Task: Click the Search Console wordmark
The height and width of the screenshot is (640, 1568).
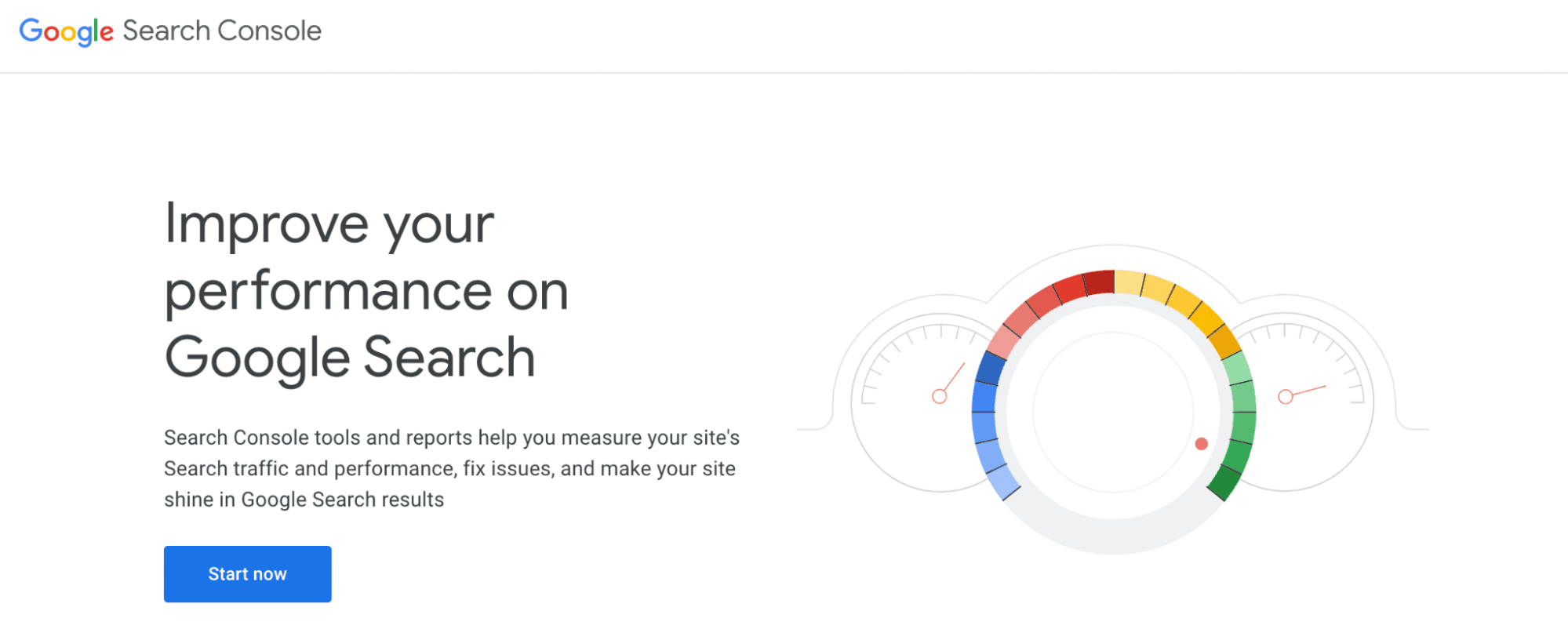Action: coord(220,31)
